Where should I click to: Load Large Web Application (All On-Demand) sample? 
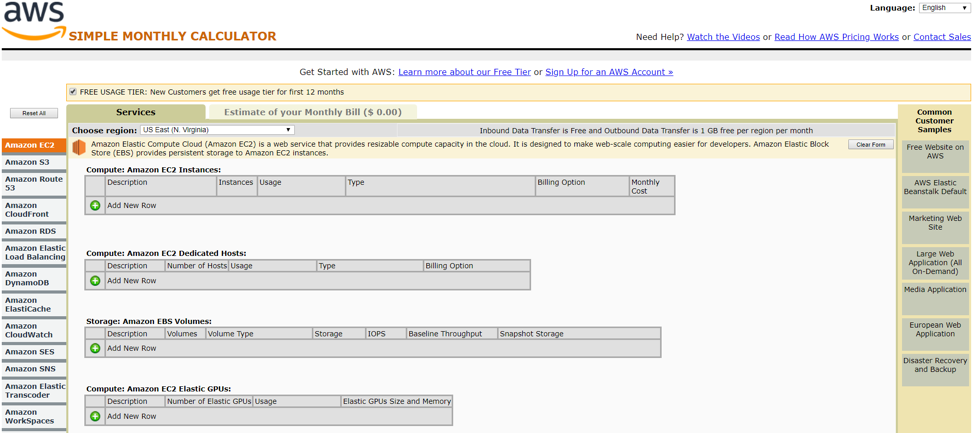click(935, 263)
